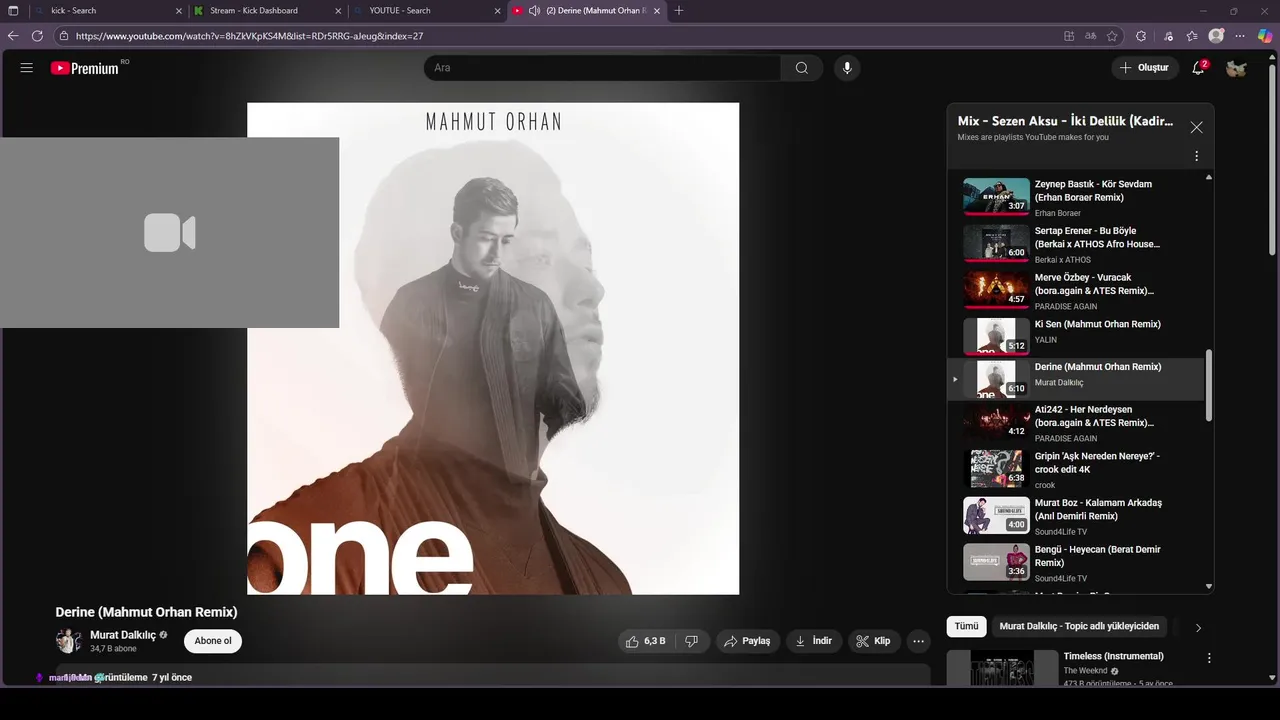Like the video with thumbs up
This screenshot has width=1280, height=720.
(644, 641)
